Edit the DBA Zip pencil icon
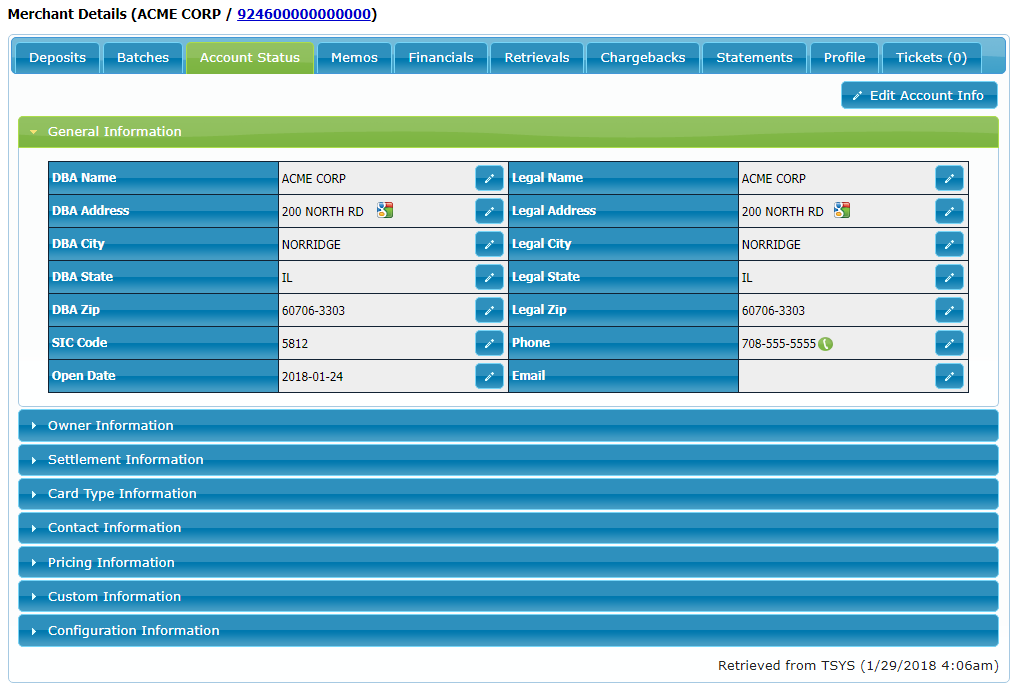Screen dimensions: 1015x687 pos(489,310)
